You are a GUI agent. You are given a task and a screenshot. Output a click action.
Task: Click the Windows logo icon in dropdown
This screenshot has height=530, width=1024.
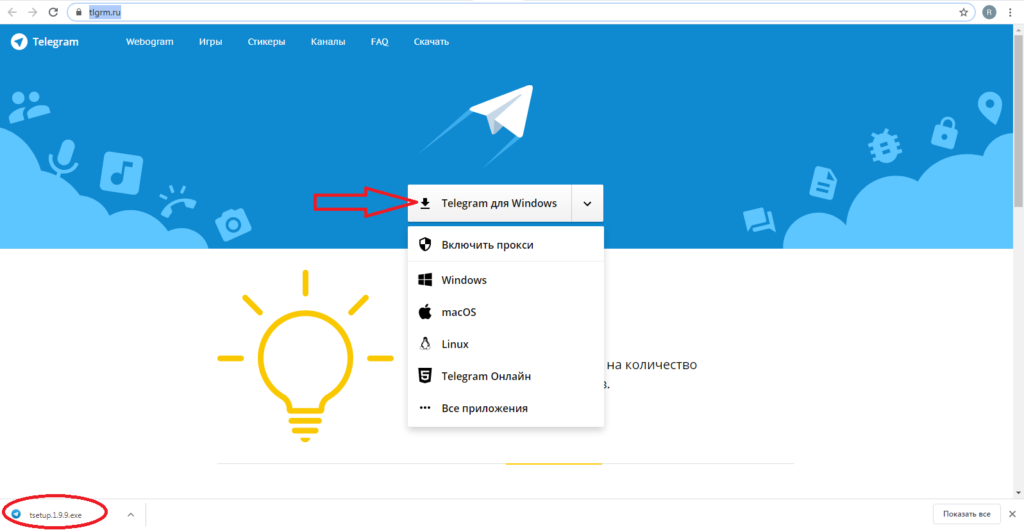(x=425, y=280)
